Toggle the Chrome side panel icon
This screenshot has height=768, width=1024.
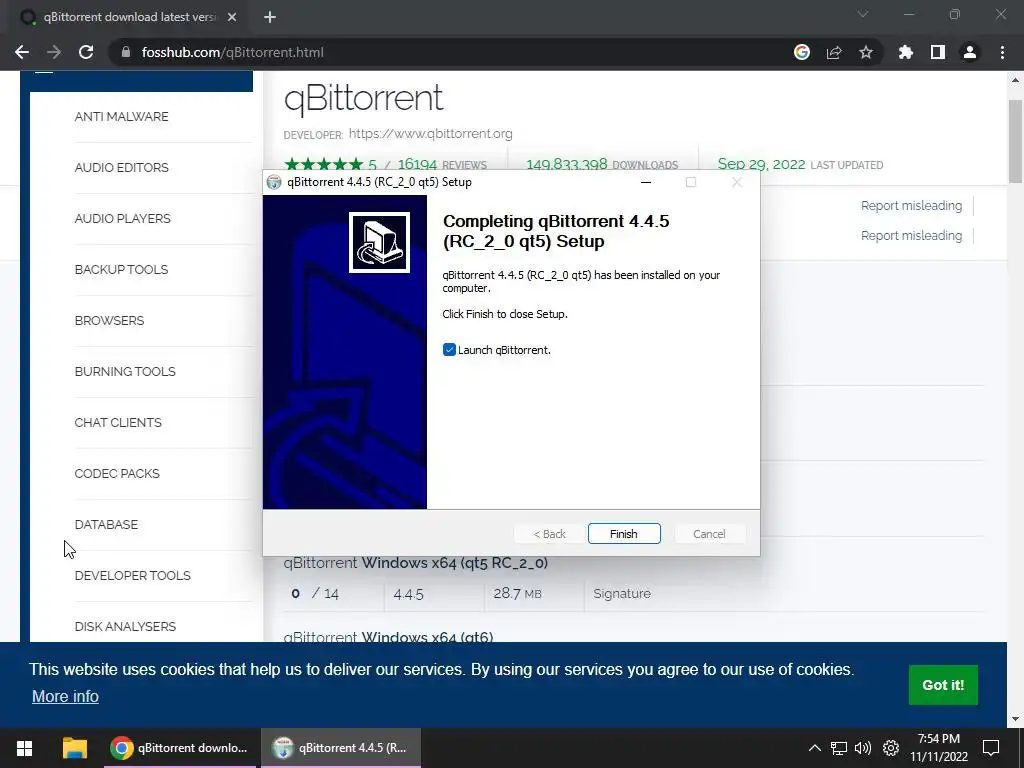938,52
